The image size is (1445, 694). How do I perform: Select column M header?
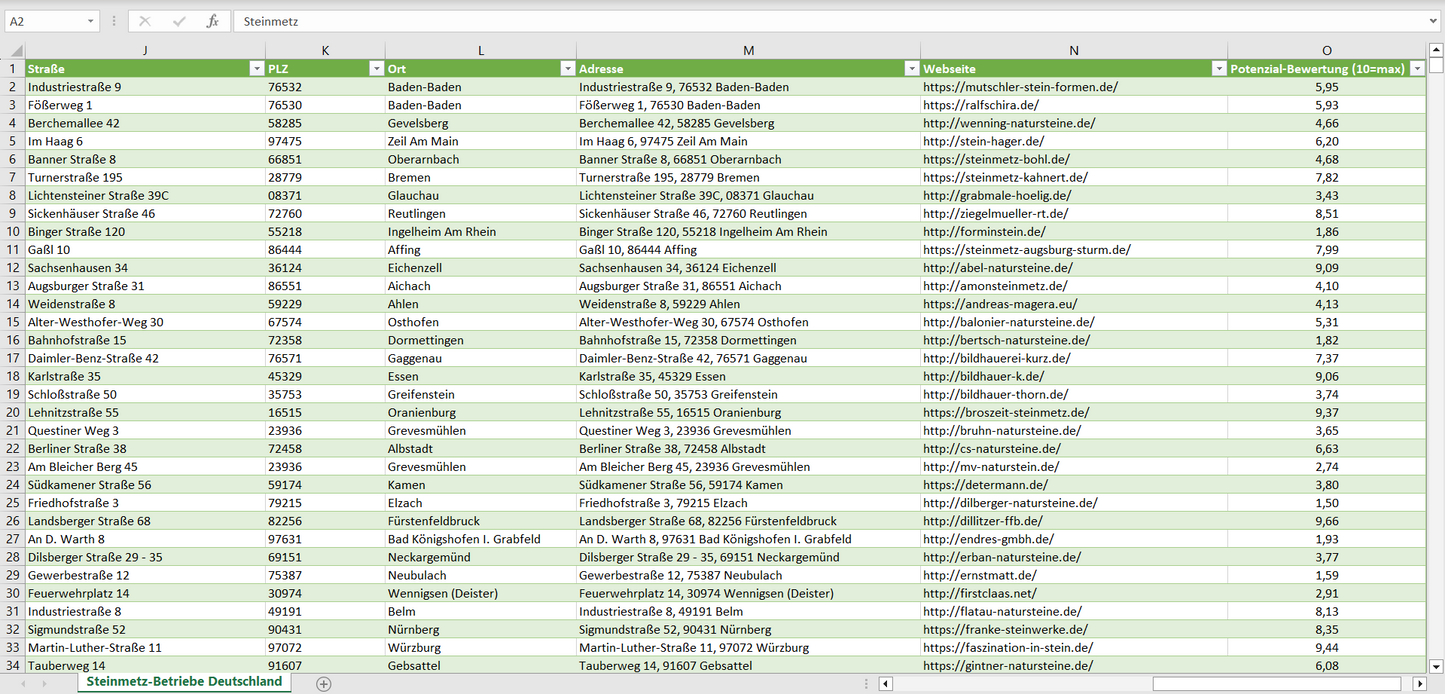click(x=748, y=50)
